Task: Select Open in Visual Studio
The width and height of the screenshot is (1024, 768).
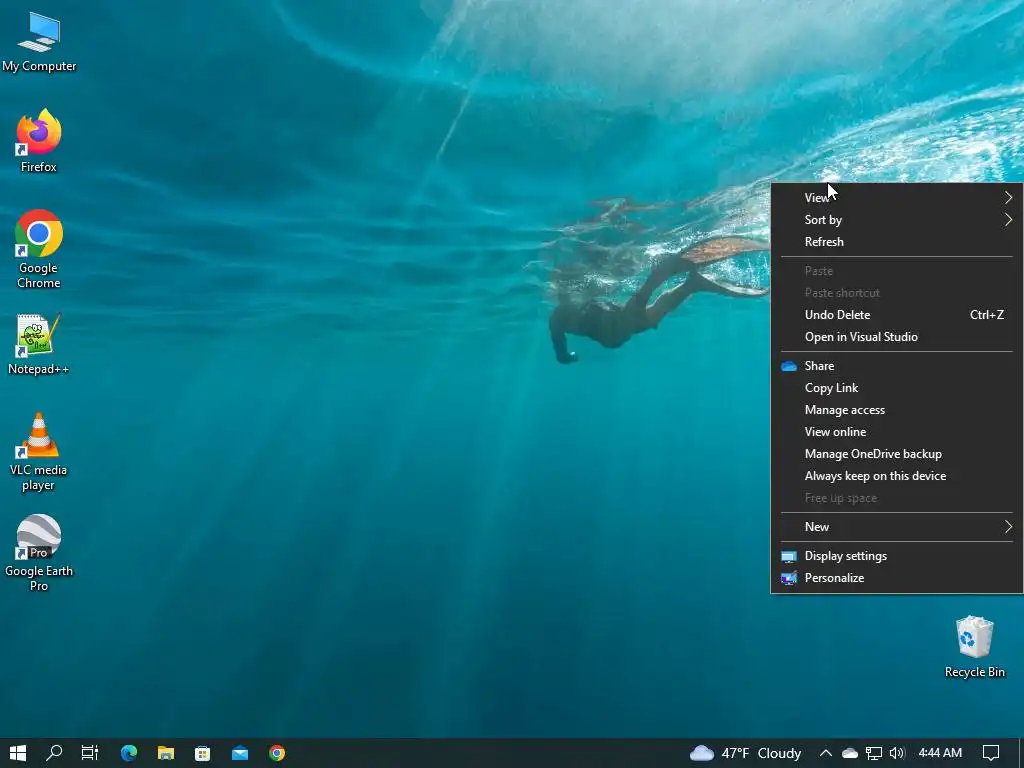Action: point(897,337)
